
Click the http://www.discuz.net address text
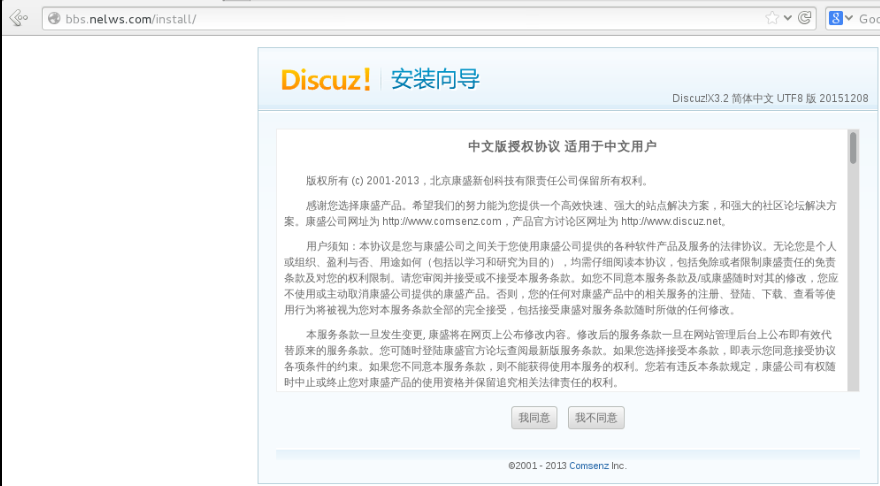pos(671,222)
